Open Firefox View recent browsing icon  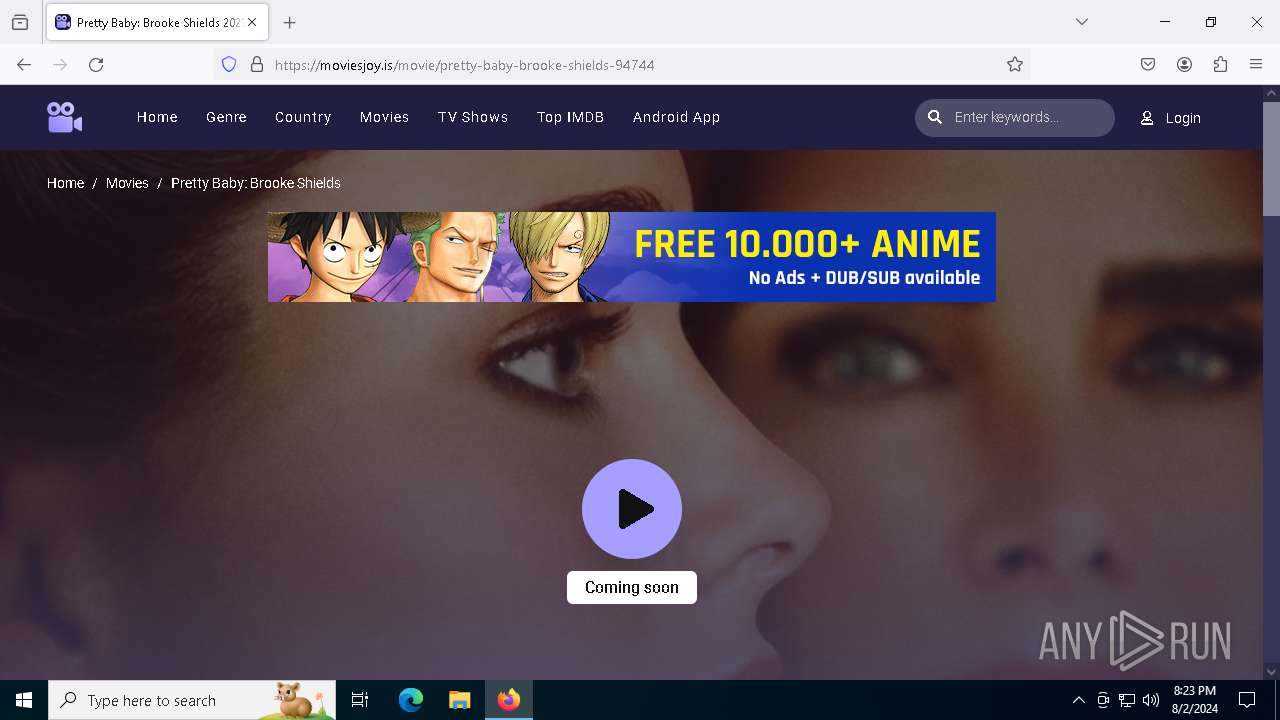pyautogui.click(x=20, y=22)
